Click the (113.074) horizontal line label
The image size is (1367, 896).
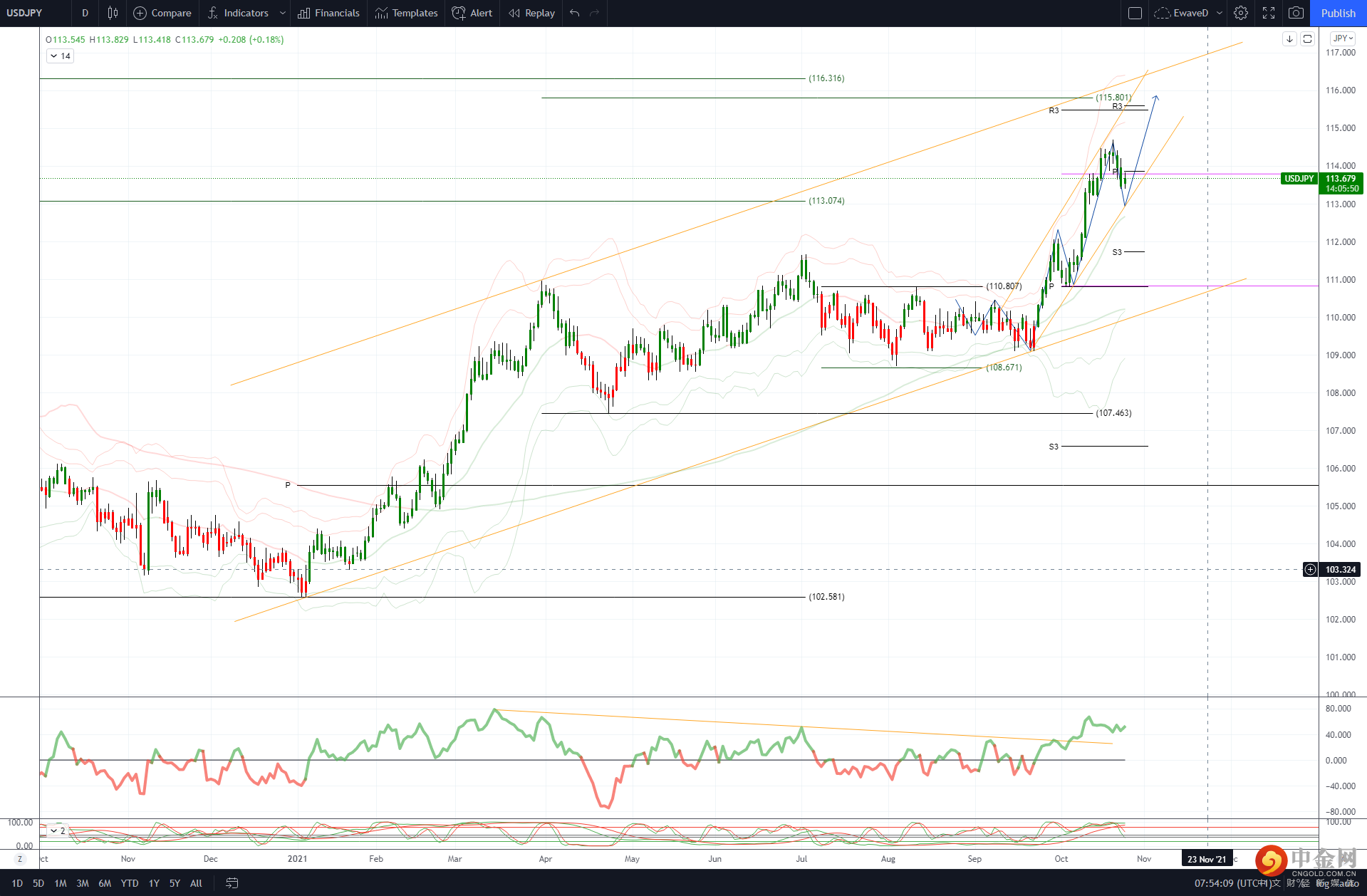point(826,201)
